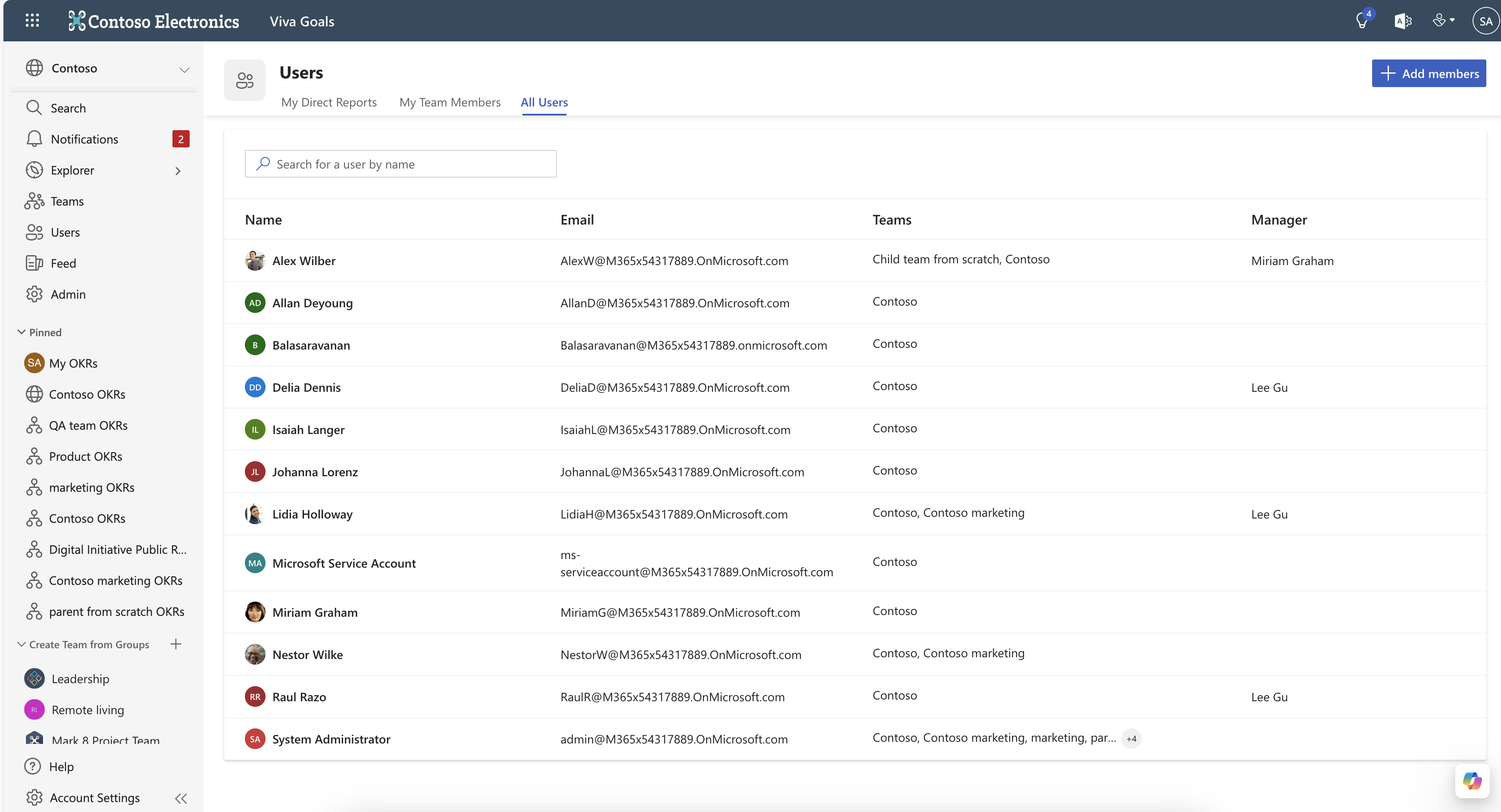Click the magnifier icon in user search
The height and width of the screenshot is (812, 1501).
[x=263, y=164]
